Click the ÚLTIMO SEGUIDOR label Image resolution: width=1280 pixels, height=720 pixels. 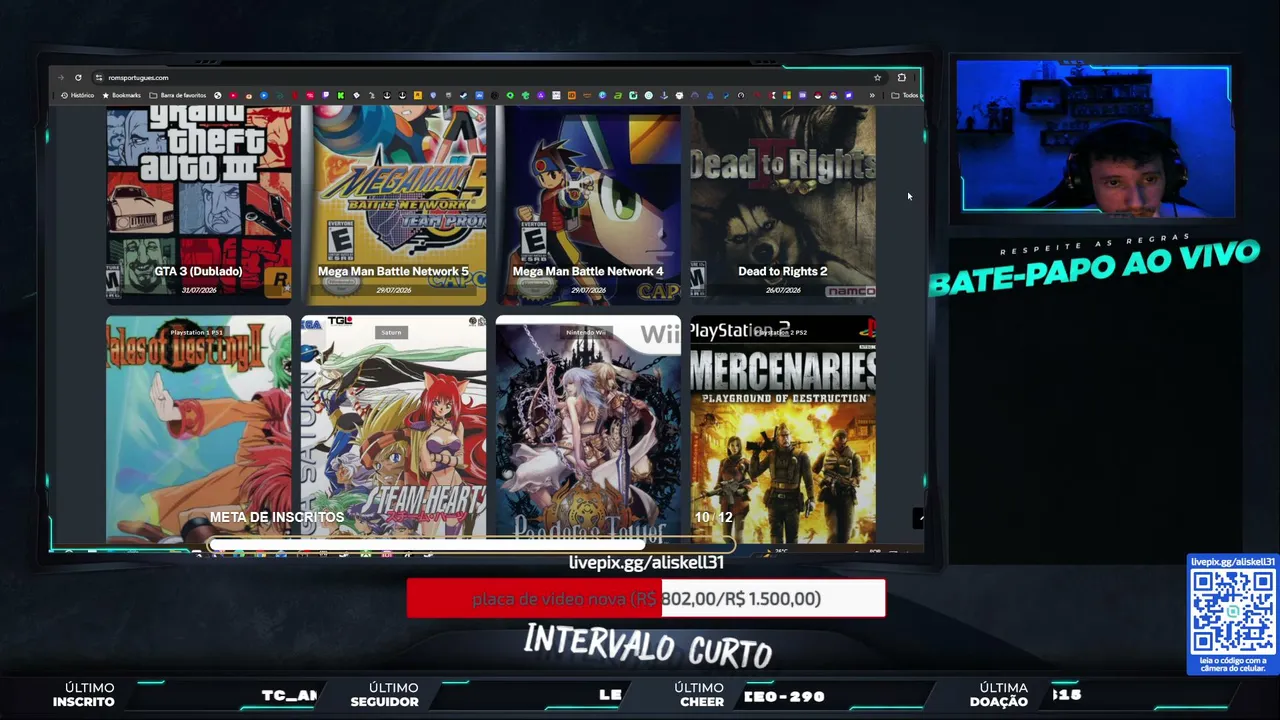coord(385,695)
